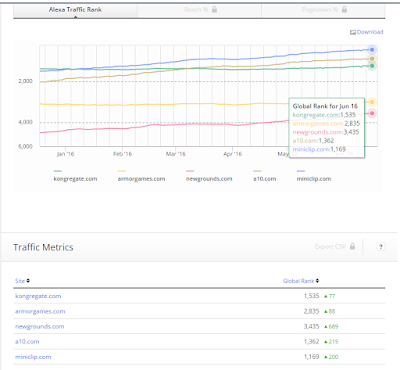Screen dimensions: 400x370
Task: Open the armorgames.com link in table
Action: 40,311
